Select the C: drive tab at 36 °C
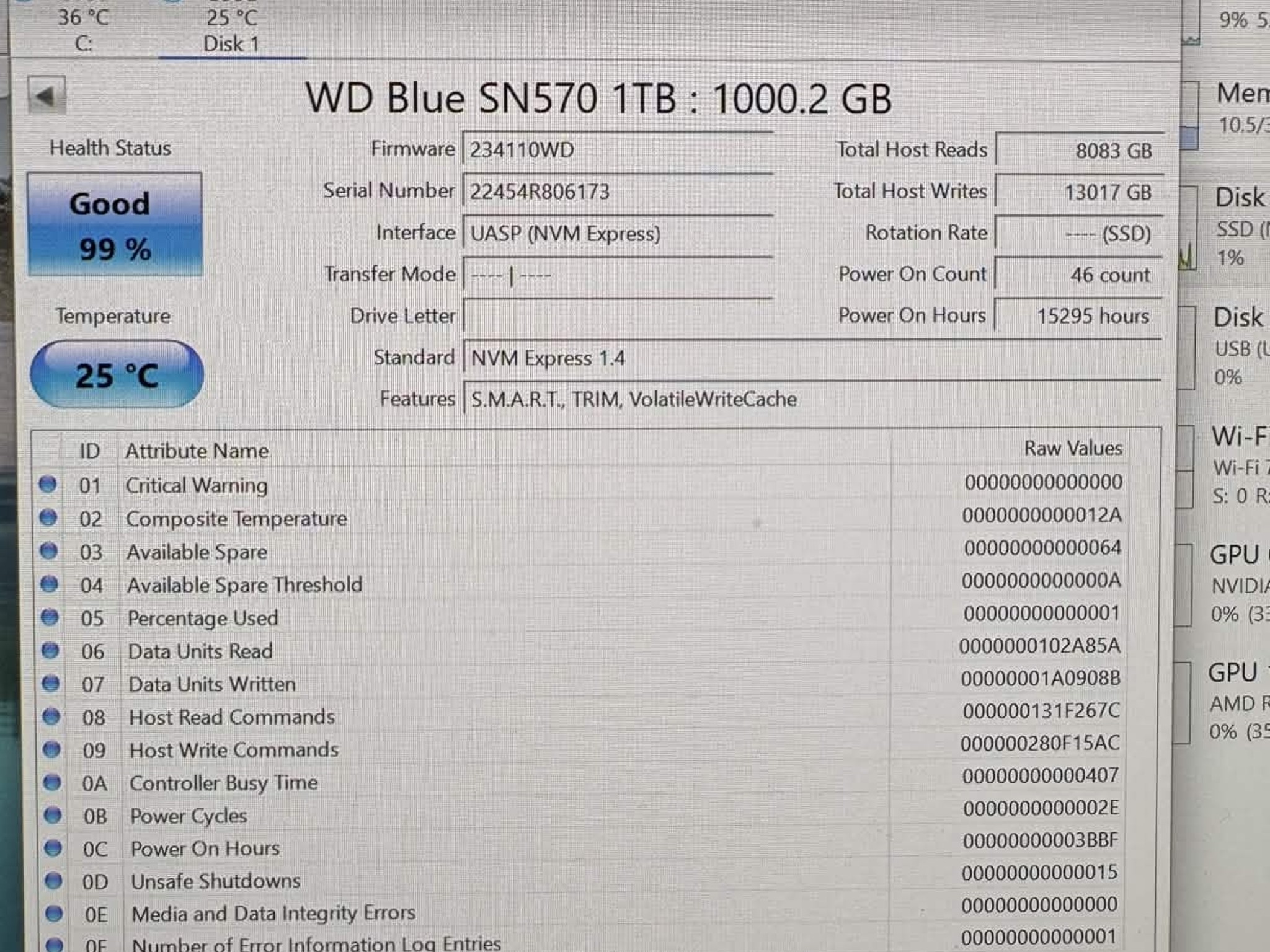This screenshot has height=952, width=1270. click(83, 30)
